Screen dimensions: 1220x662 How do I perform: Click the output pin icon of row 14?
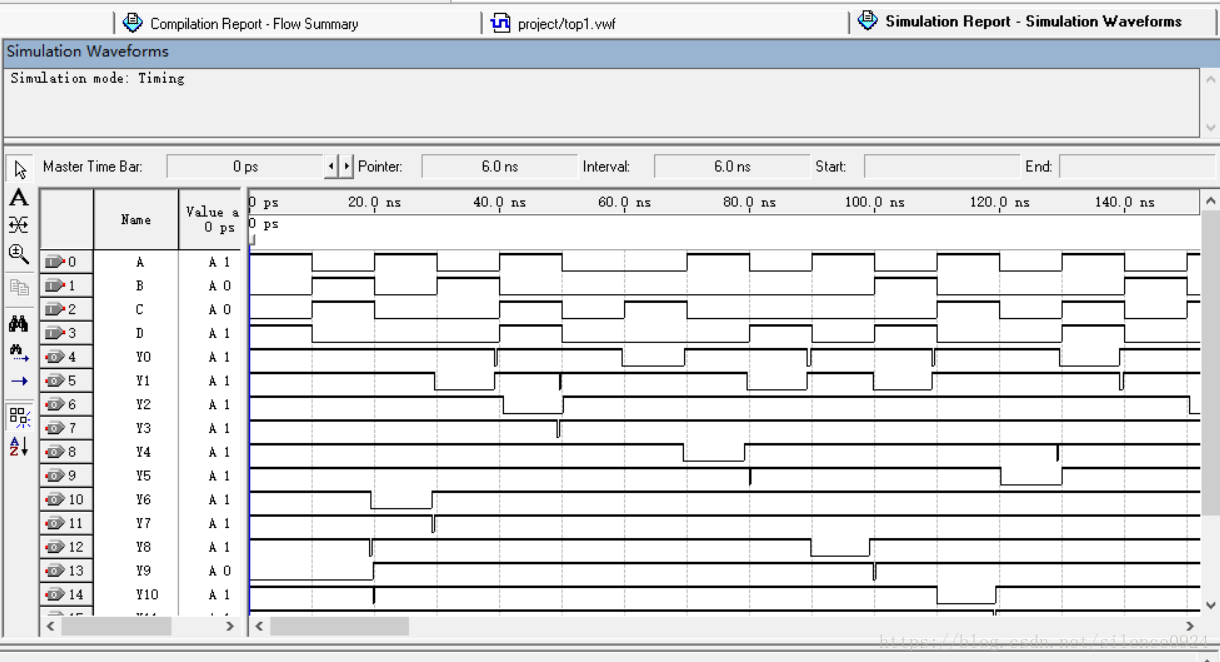tap(55, 595)
